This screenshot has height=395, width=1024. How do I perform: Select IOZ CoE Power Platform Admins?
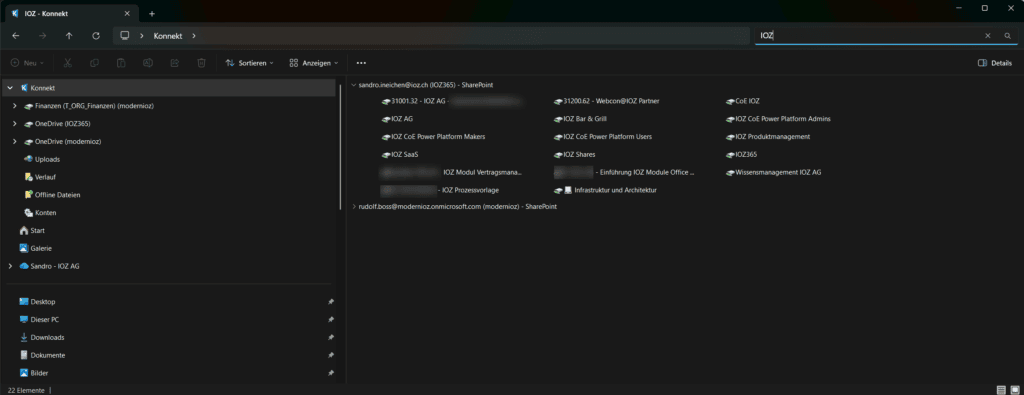(778, 119)
